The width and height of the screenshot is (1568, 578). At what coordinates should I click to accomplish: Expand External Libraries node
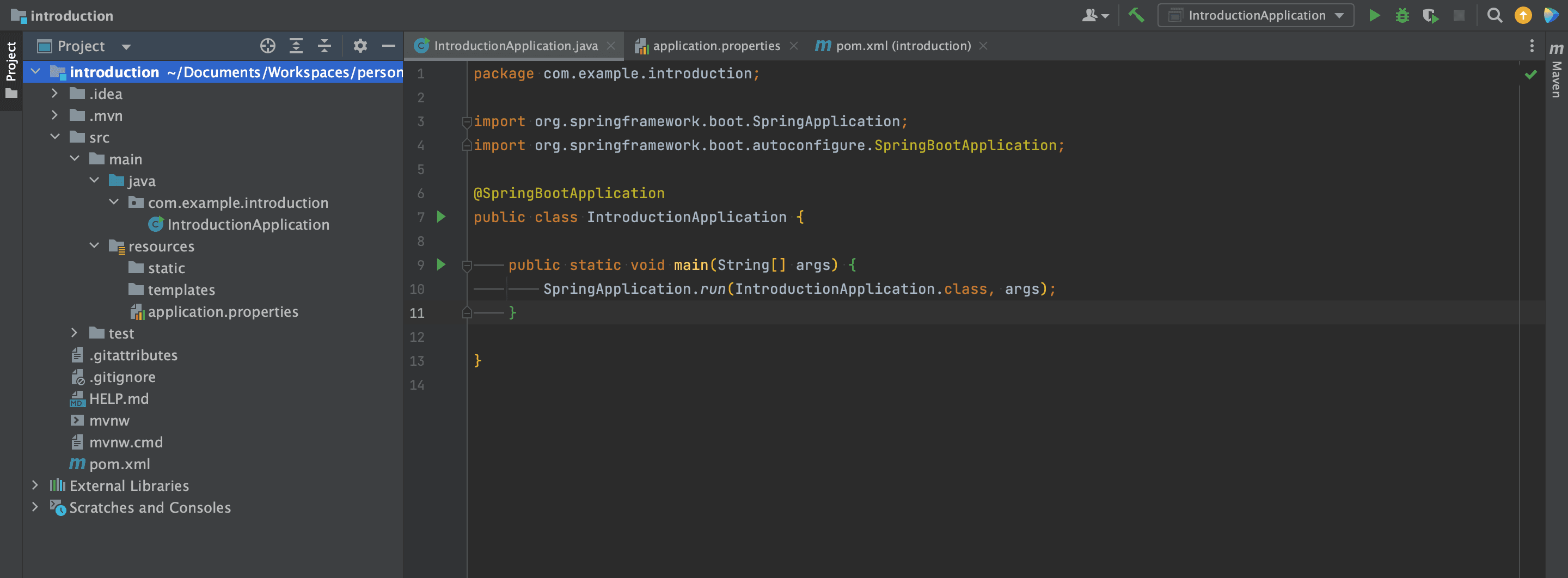coord(35,485)
